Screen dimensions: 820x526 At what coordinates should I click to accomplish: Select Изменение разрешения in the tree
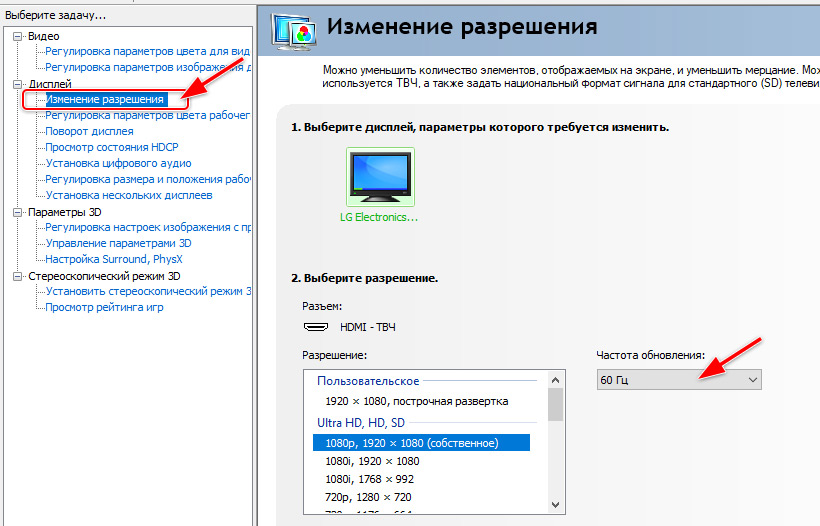point(106,99)
